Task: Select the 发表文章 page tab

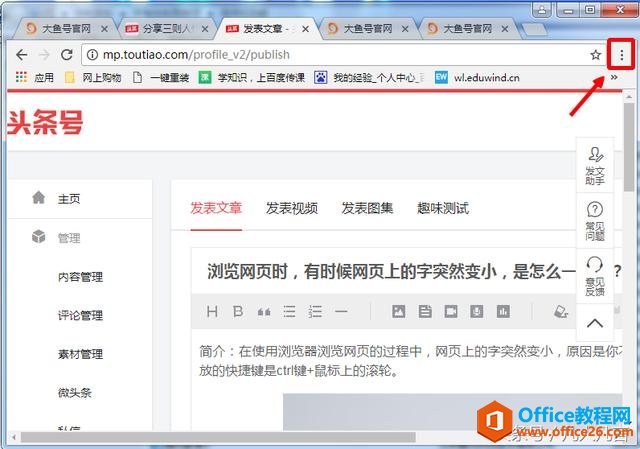Action: pos(216,208)
